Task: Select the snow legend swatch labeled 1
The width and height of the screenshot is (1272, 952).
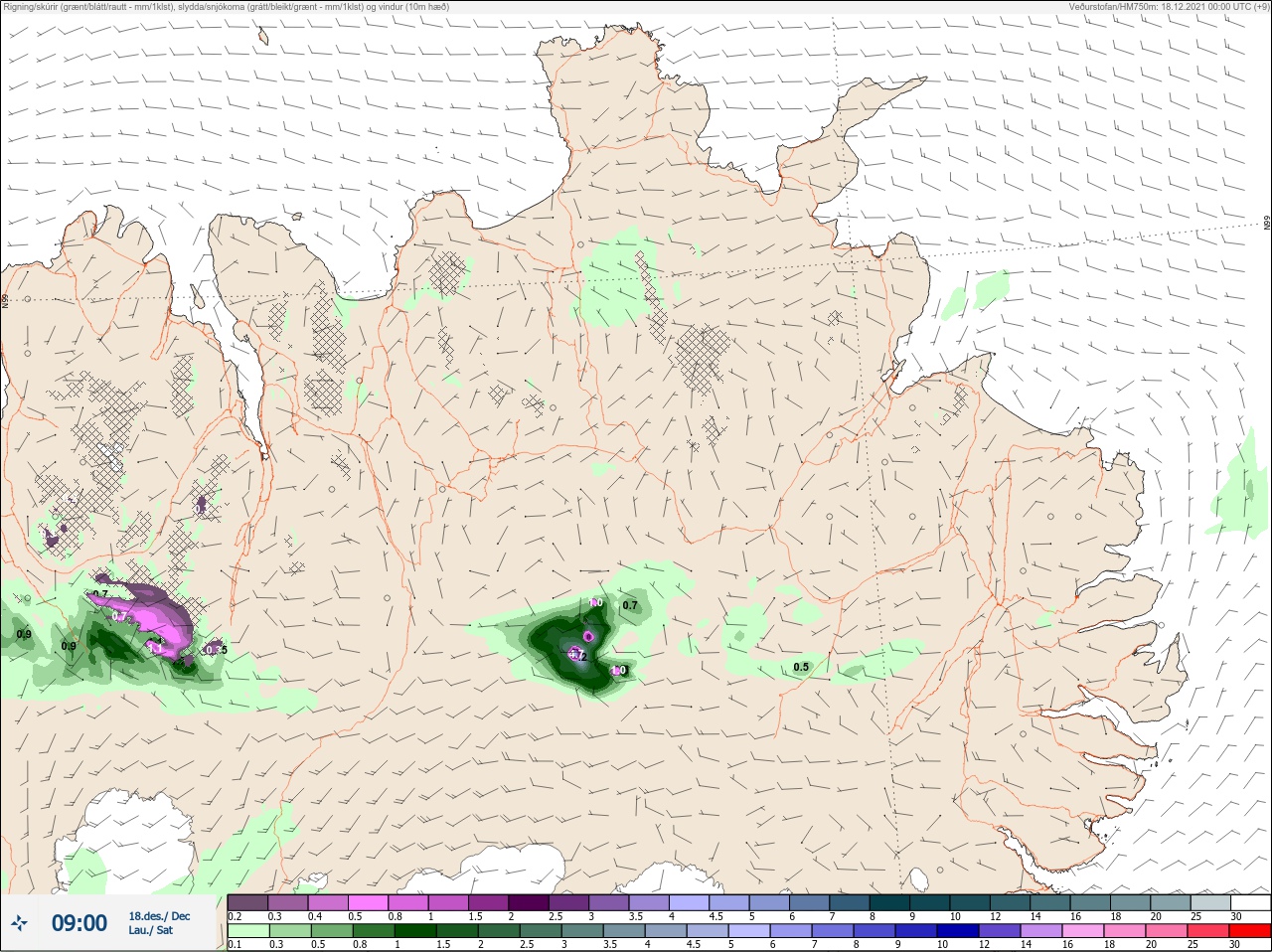Action: [448, 902]
